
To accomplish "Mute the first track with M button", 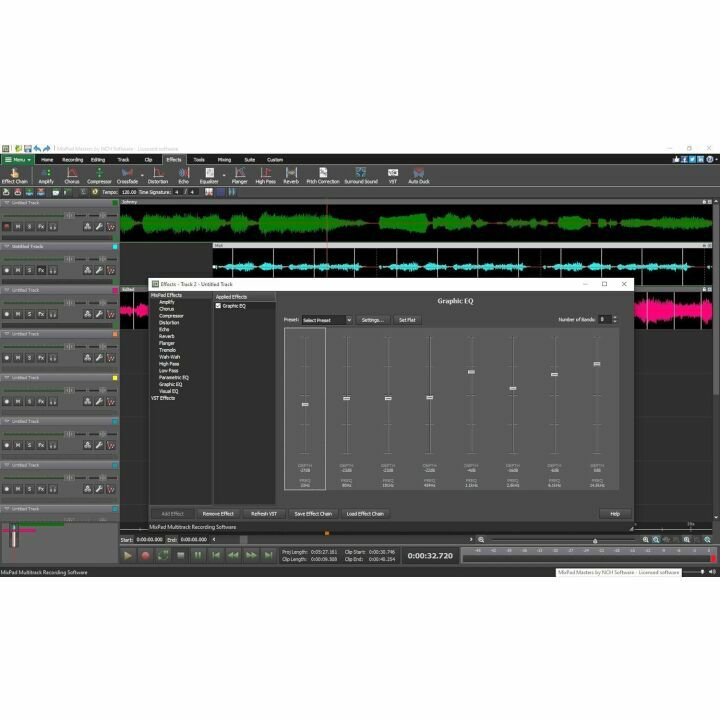I will coord(18,226).
